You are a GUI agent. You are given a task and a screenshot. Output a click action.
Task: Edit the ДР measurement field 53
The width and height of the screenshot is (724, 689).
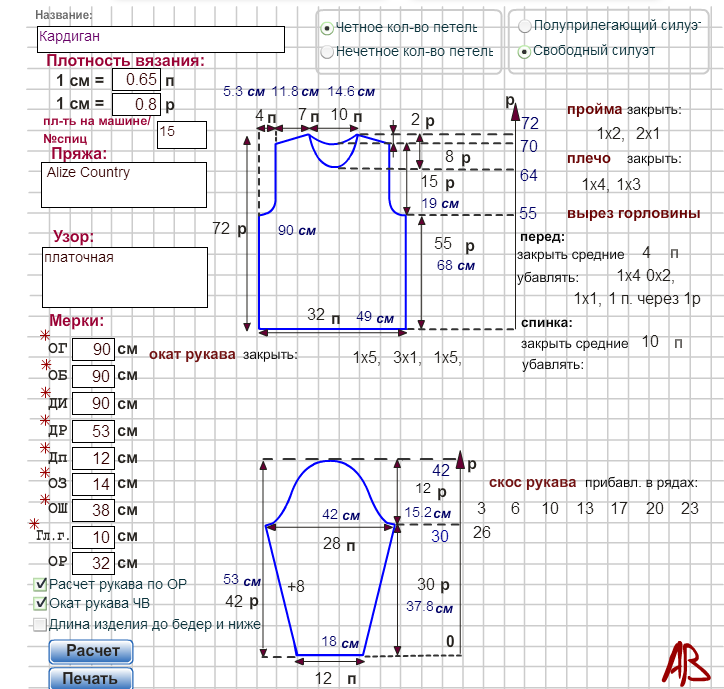[93, 431]
